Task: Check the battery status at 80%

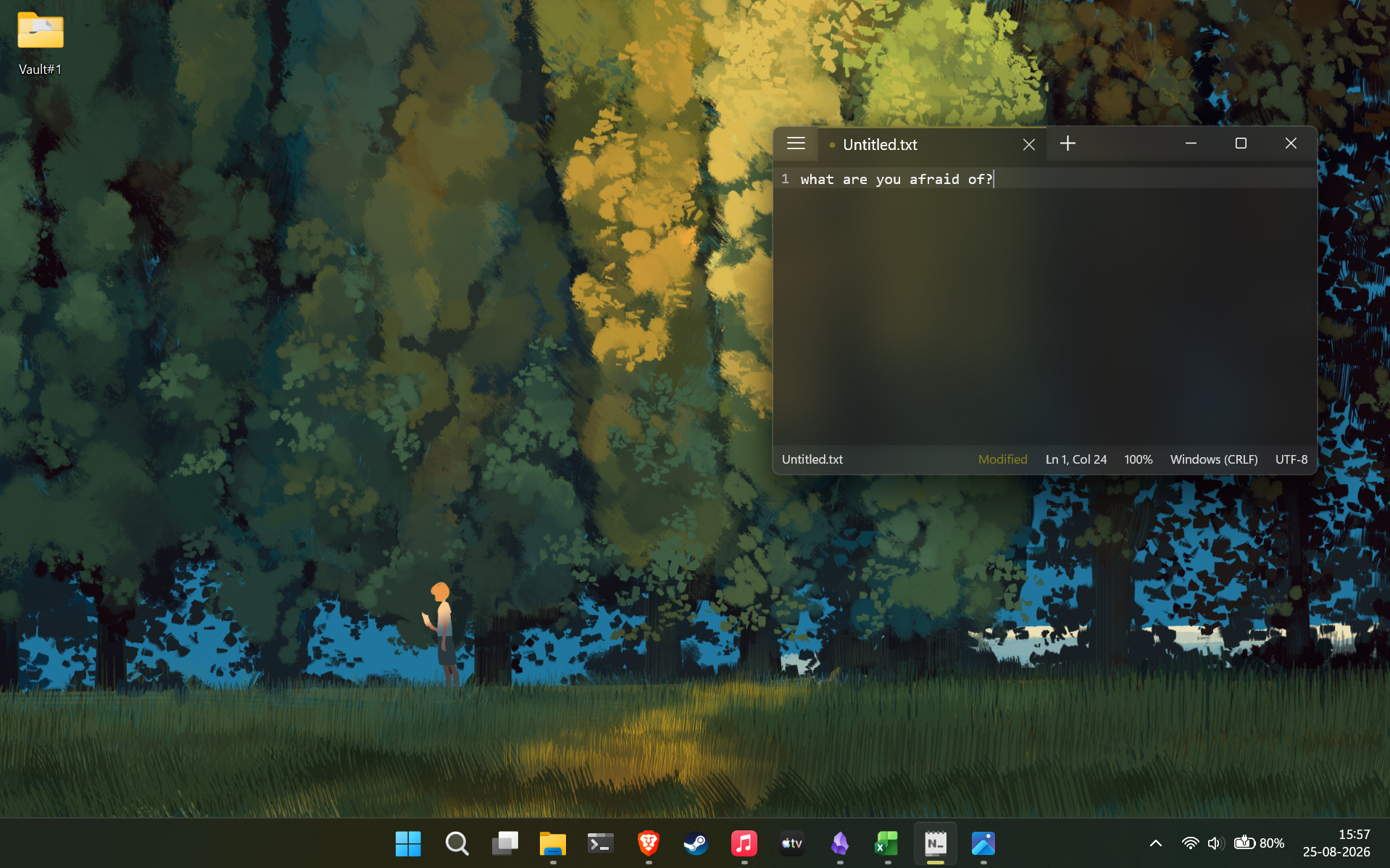Action: [1260, 843]
